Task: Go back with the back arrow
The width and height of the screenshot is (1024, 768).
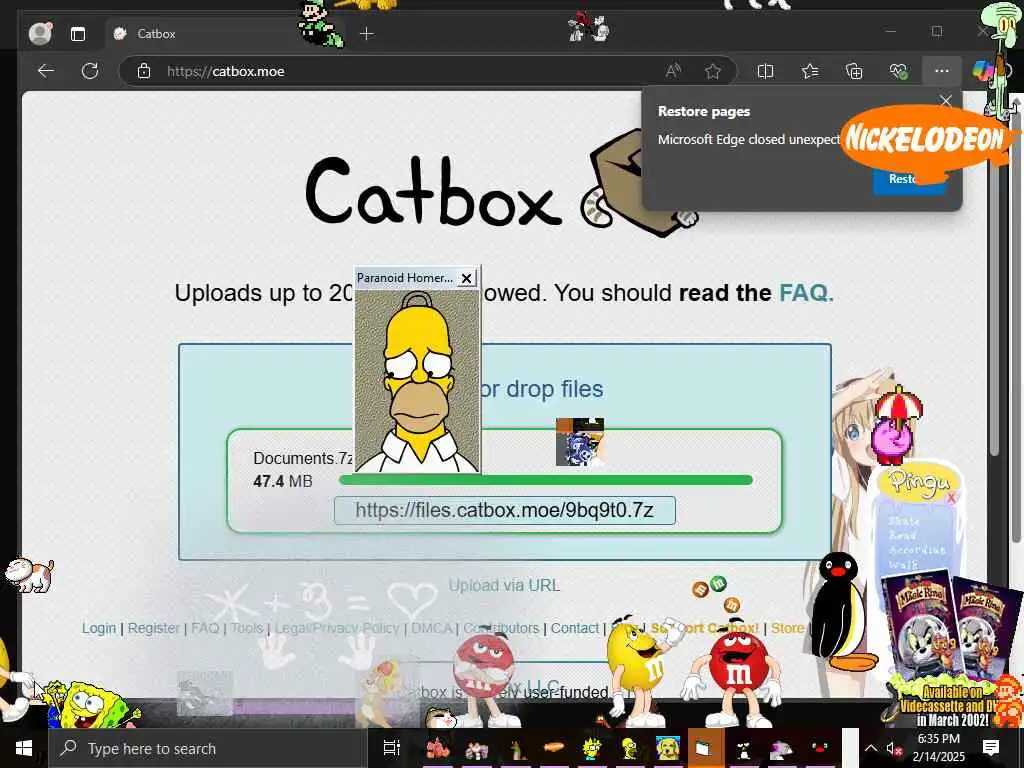Action: pyautogui.click(x=46, y=71)
